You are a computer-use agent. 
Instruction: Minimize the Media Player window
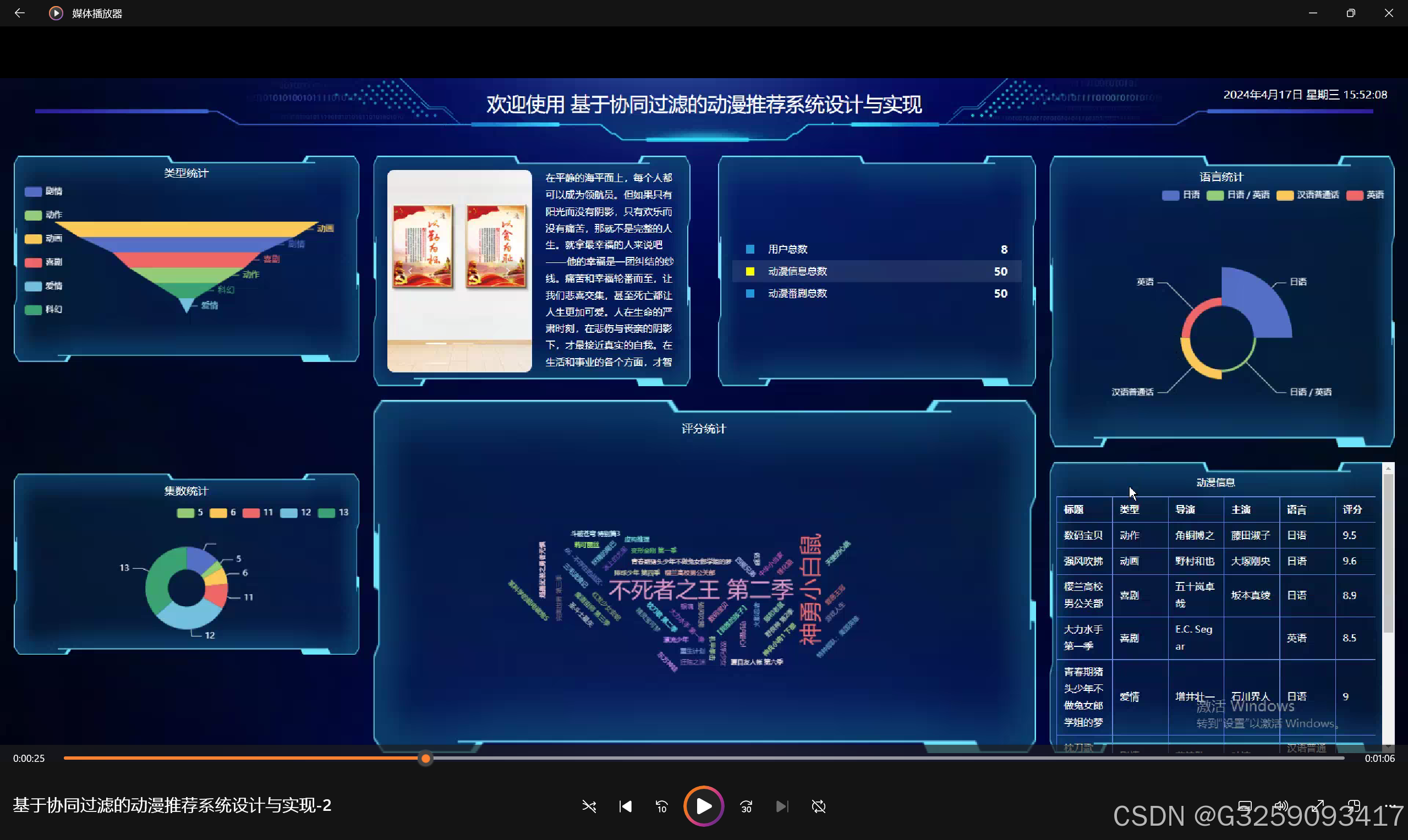click(x=1313, y=13)
